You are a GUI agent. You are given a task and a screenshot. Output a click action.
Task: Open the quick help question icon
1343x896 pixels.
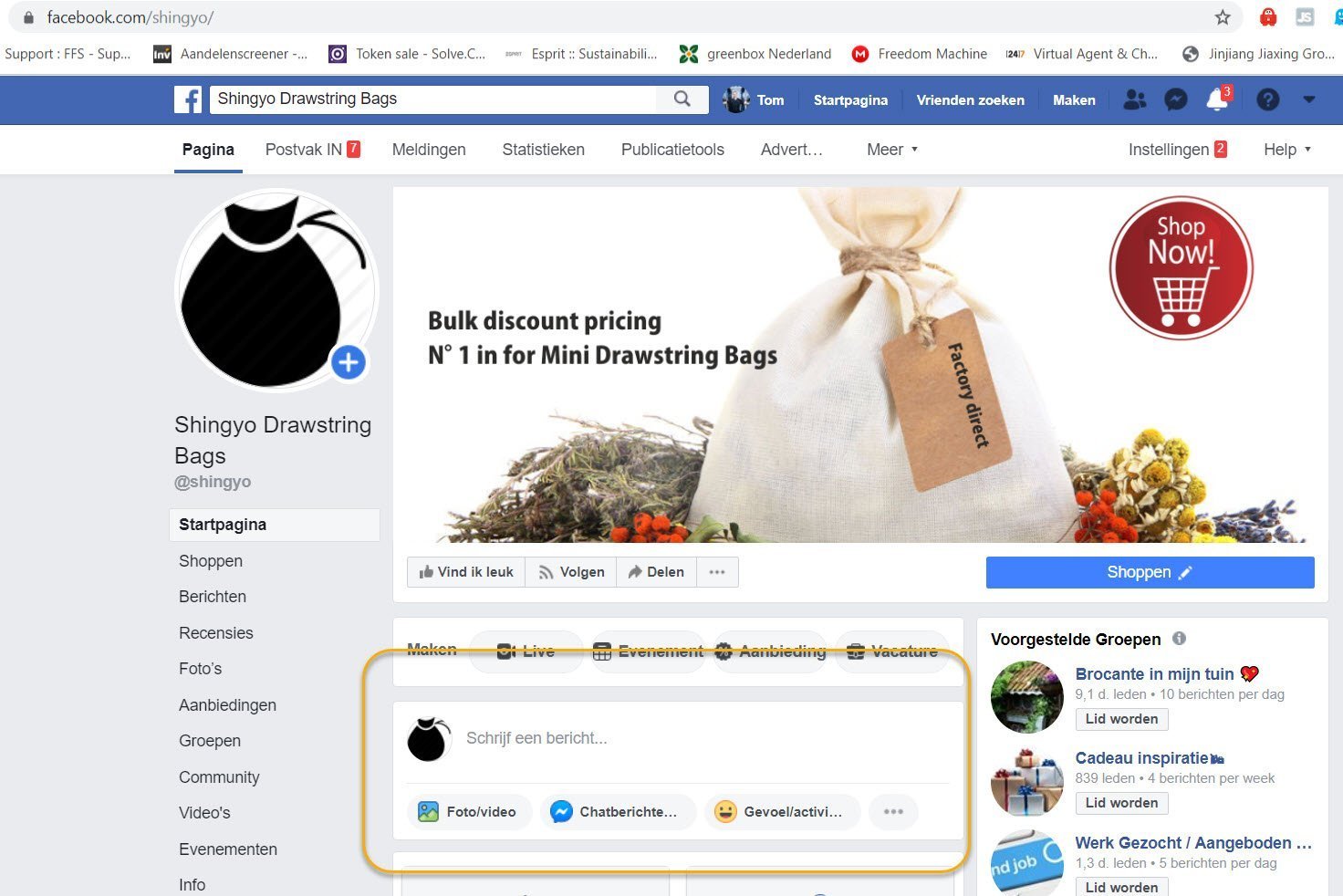1267,99
